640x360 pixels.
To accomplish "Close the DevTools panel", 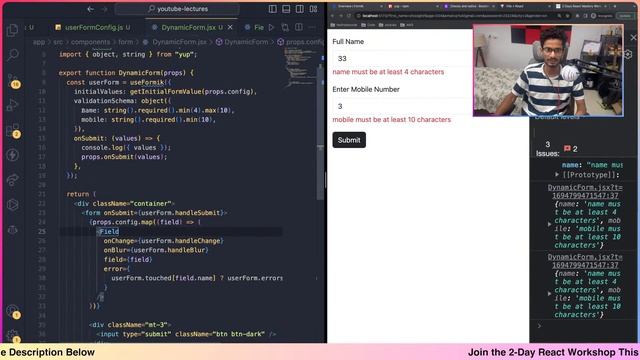I will [x=633, y=38].
